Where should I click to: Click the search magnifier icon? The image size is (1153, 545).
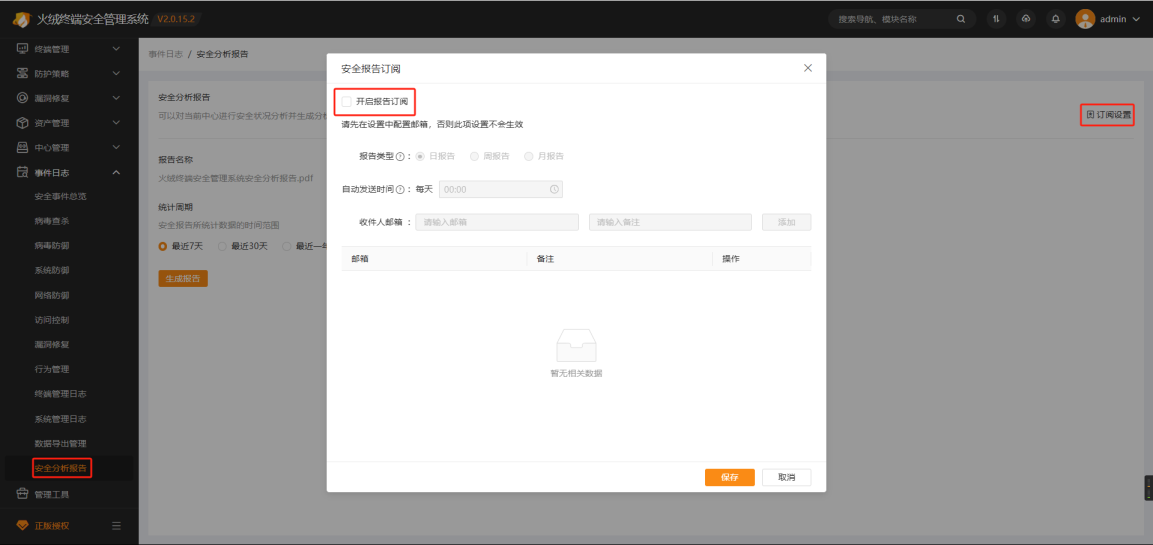960,19
